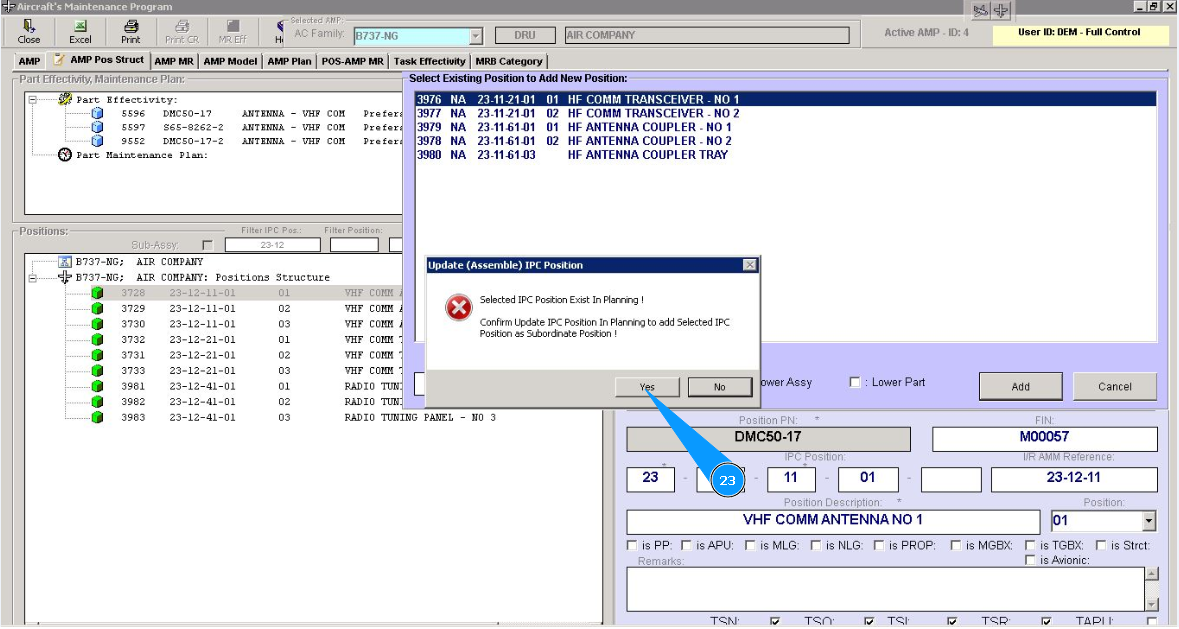The height and width of the screenshot is (629, 1179).
Task: Select part 5596 DMC50-17 cube icon
Action: [97, 114]
